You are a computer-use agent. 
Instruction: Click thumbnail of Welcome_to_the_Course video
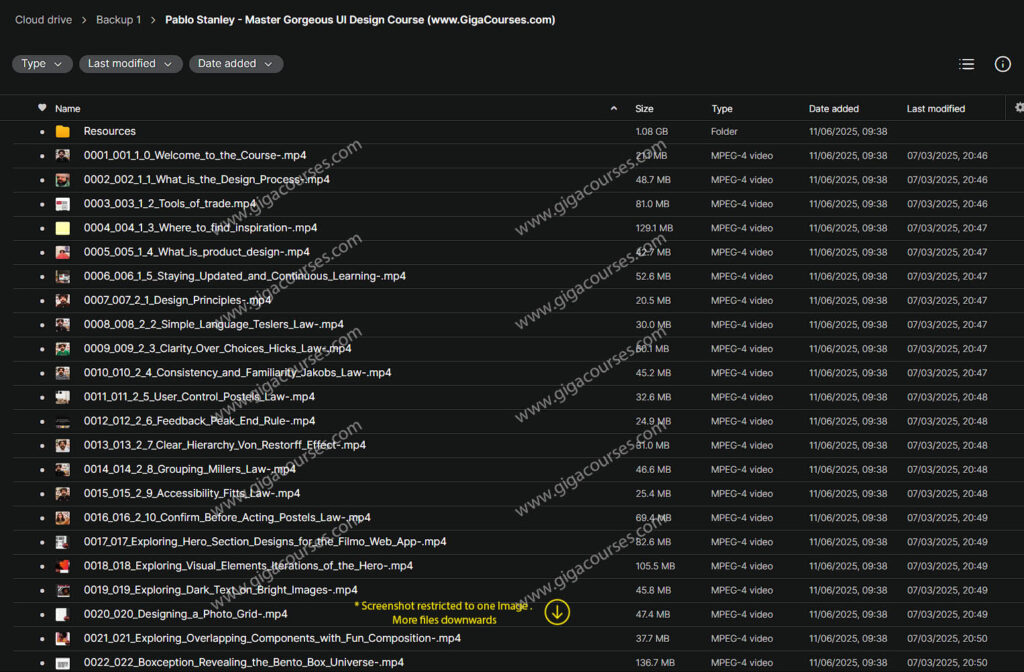[x=63, y=156]
